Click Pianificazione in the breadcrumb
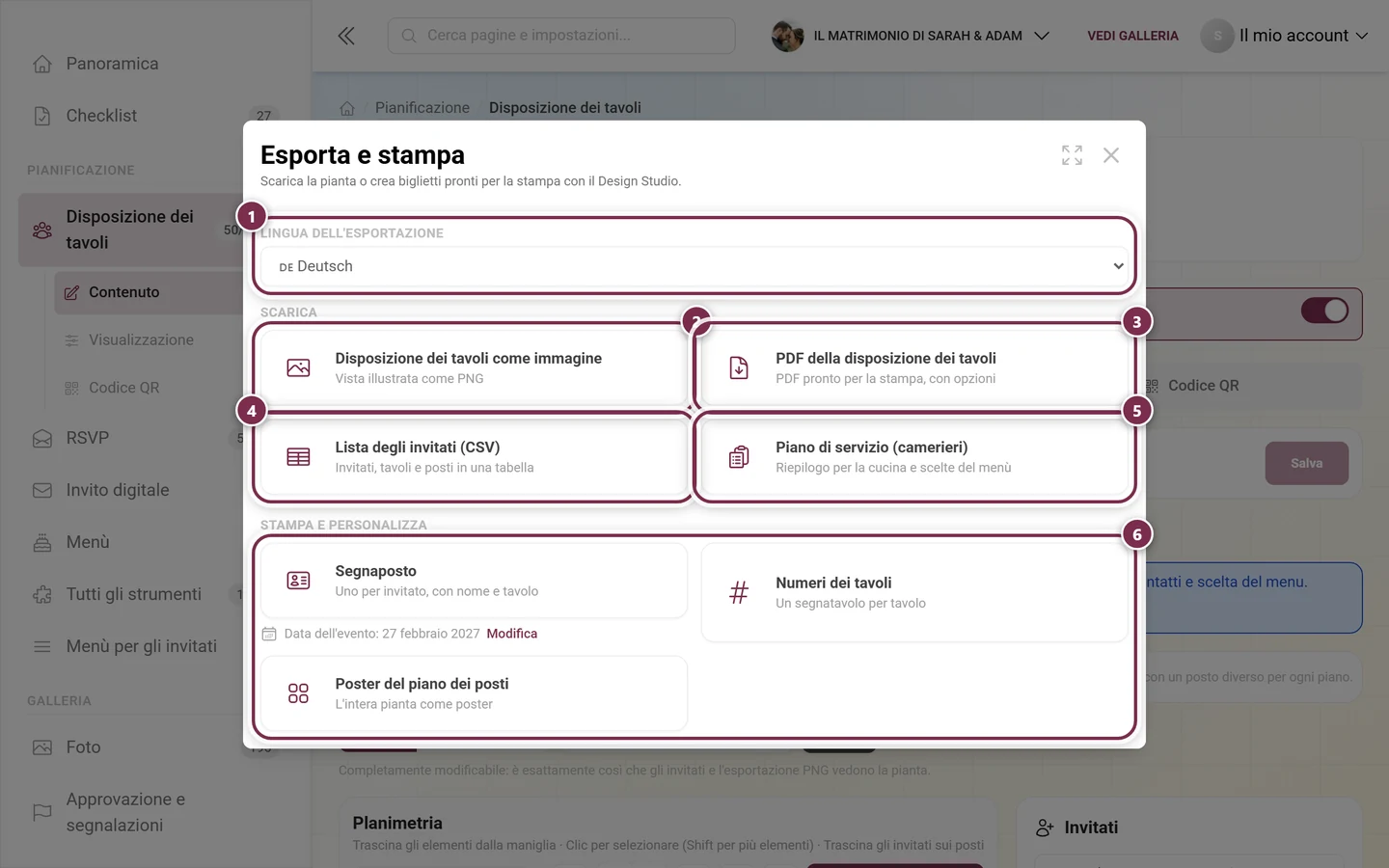 422,108
